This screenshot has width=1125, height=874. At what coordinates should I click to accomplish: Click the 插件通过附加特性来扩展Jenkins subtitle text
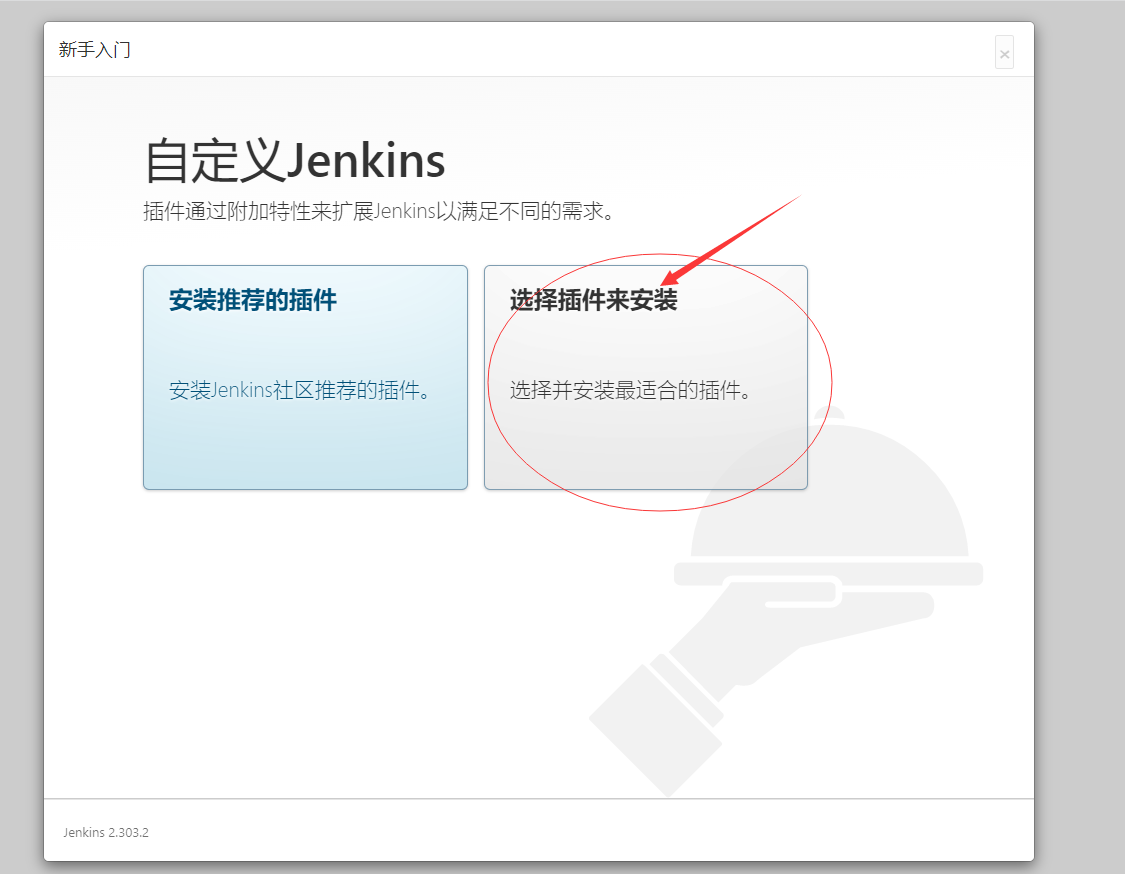coord(378,212)
